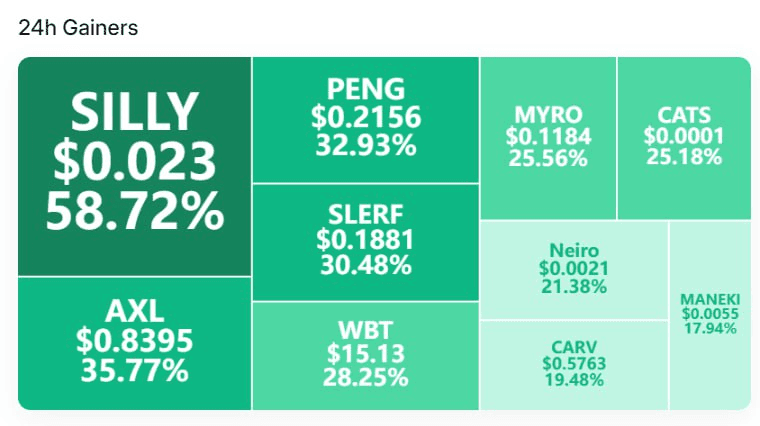This screenshot has width=760, height=426.
Task: Click the SLERF heatmap tile
Action: tap(366, 243)
